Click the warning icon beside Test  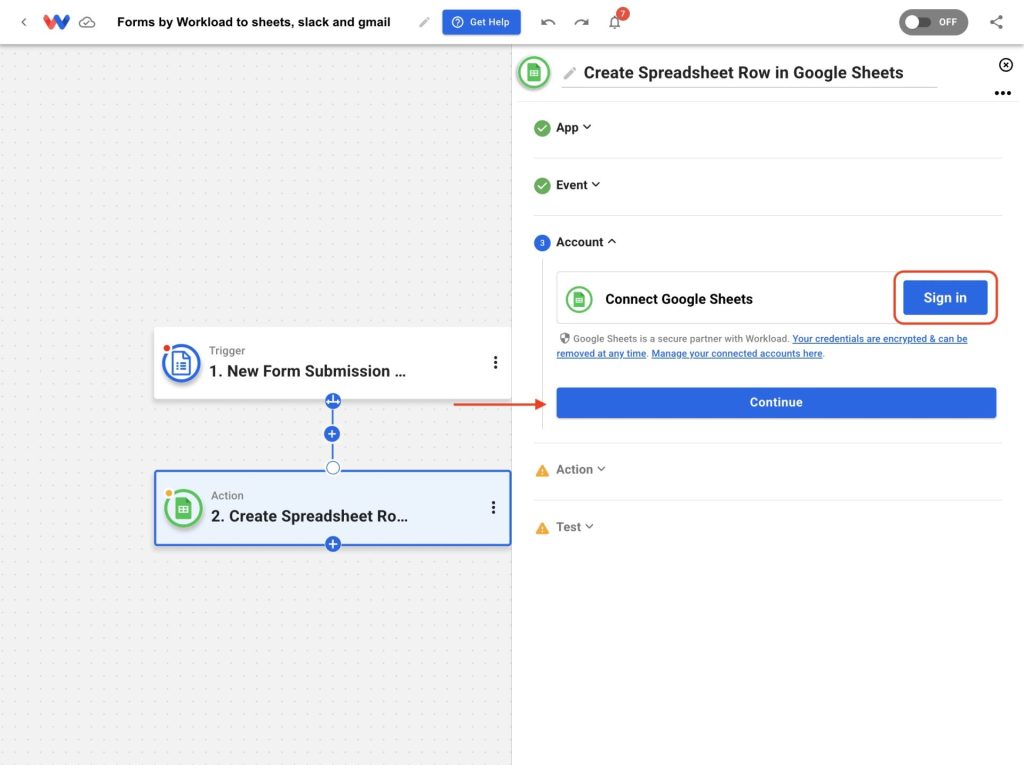point(542,528)
